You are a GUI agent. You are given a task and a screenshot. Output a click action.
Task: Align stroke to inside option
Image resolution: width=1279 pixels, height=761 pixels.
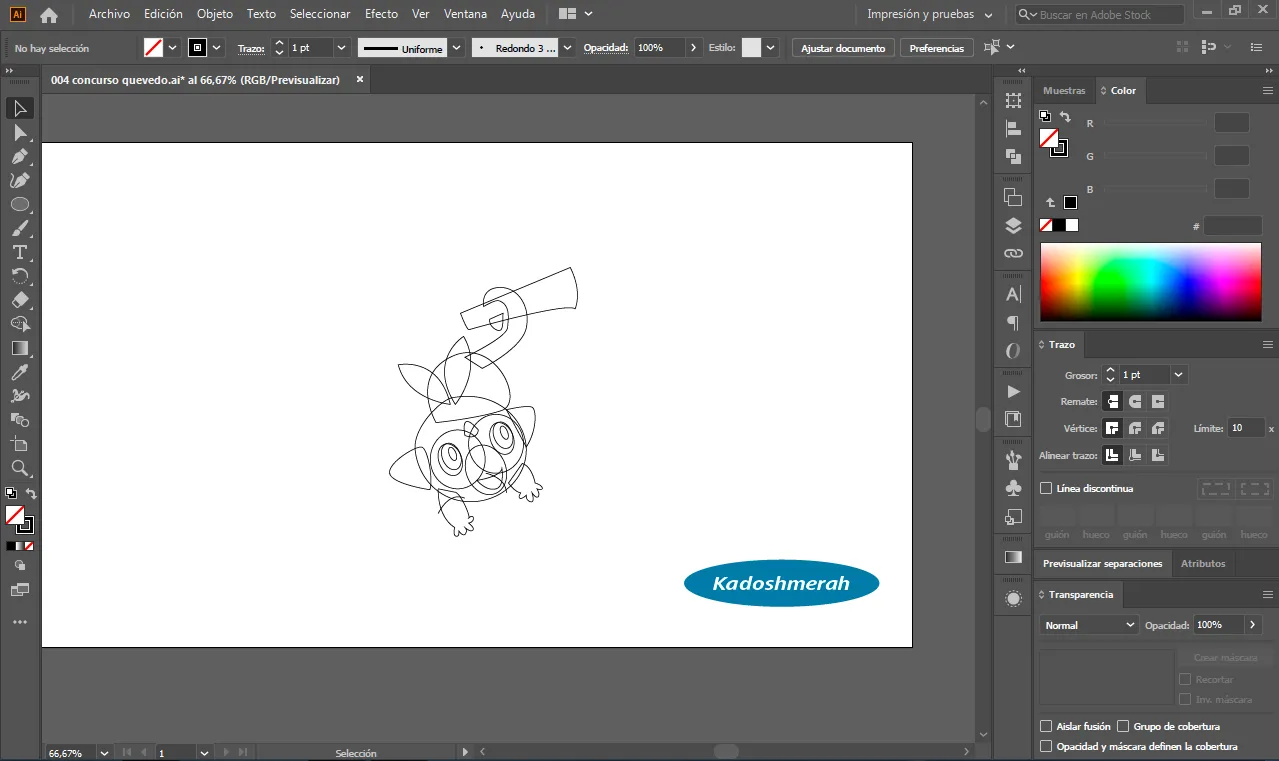[x=1135, y=455]
